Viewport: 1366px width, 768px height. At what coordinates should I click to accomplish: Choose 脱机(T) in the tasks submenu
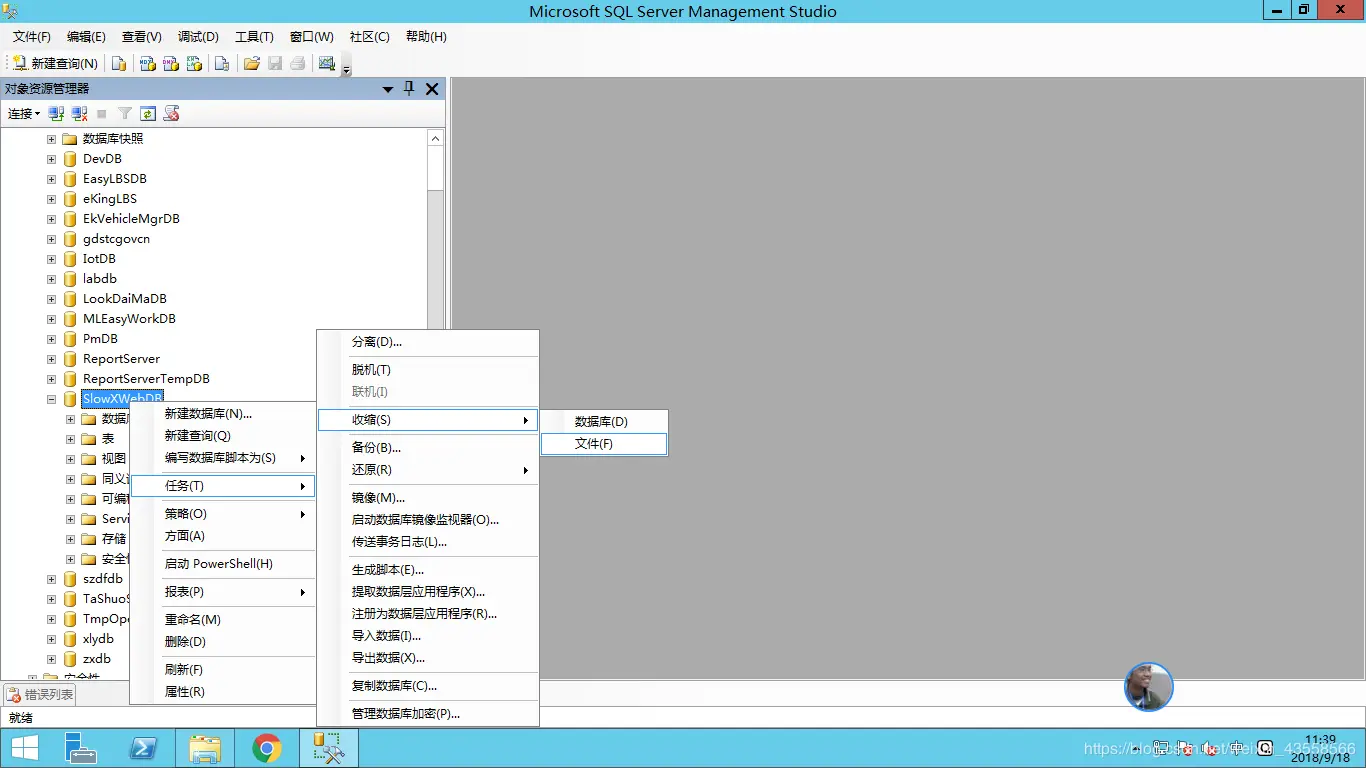tap(428, 370)
